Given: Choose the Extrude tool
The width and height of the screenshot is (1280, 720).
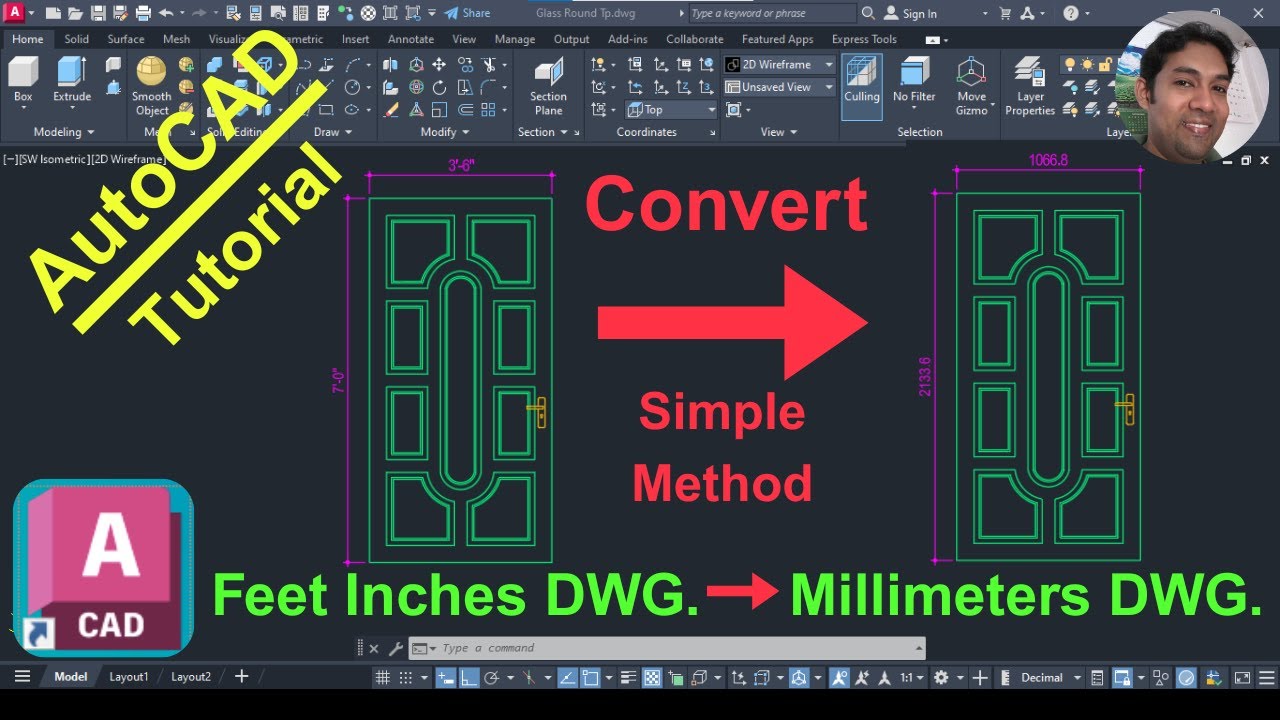Looking at the screenshot, I should 72,80.
